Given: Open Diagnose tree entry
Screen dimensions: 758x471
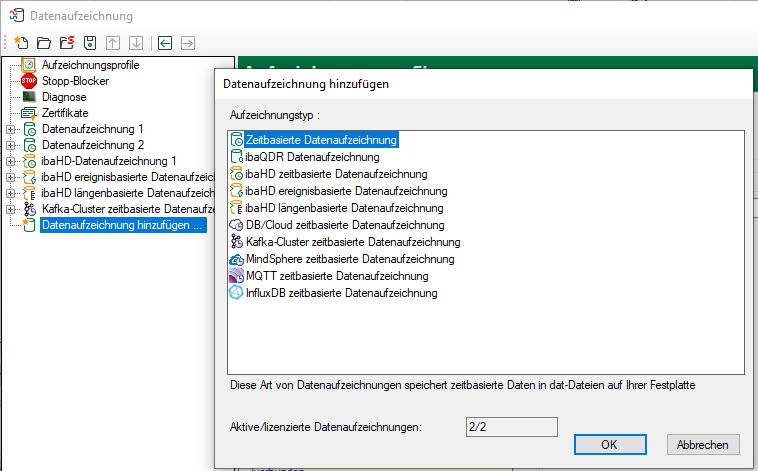Looking at the screenshot, I should tap(64, 97).
